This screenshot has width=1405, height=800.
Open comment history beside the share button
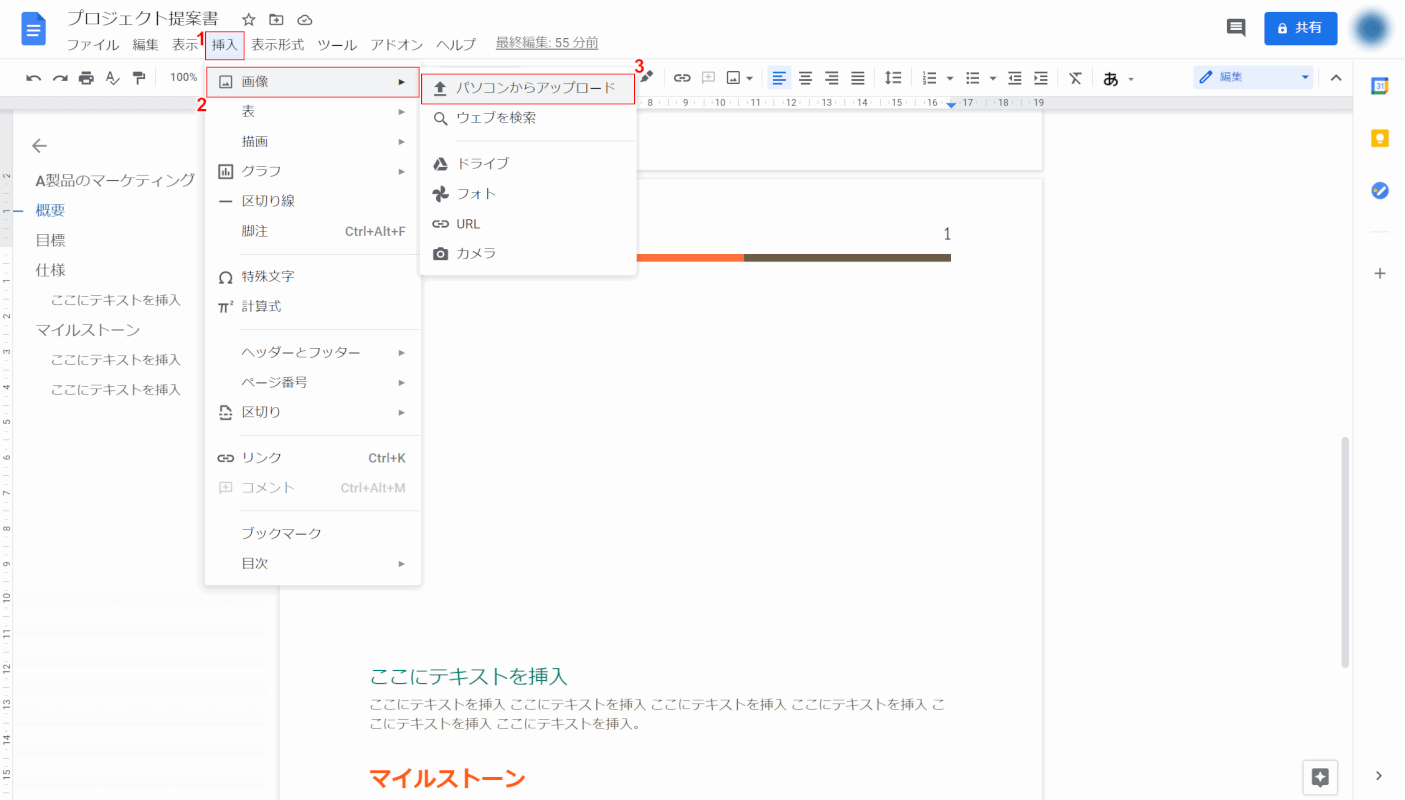[x=1236, y=28]
